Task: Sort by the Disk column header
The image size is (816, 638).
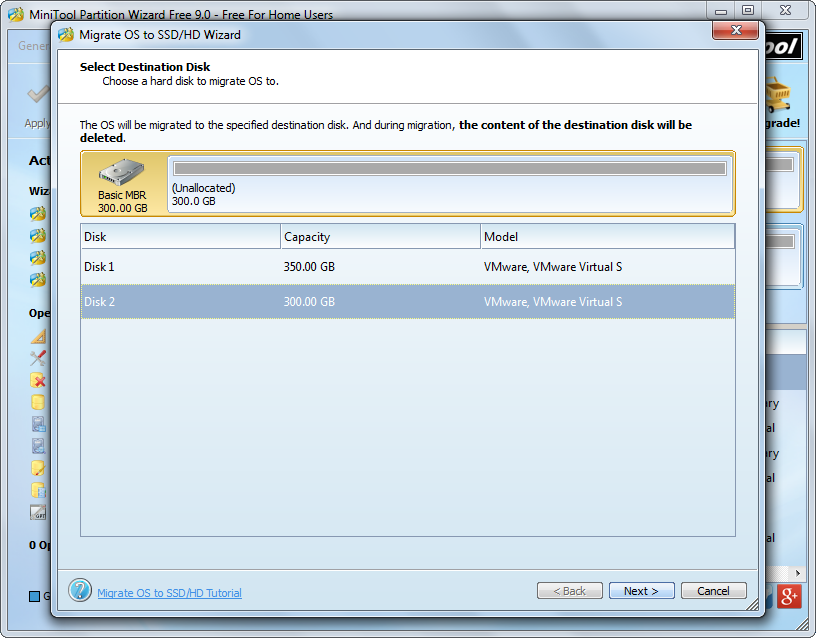Action: [x=181, y=237]
